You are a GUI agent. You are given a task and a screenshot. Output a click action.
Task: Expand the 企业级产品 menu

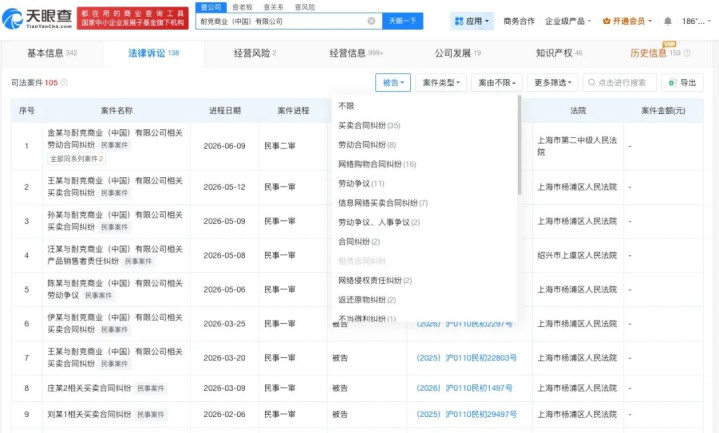(x=568, y=21)
